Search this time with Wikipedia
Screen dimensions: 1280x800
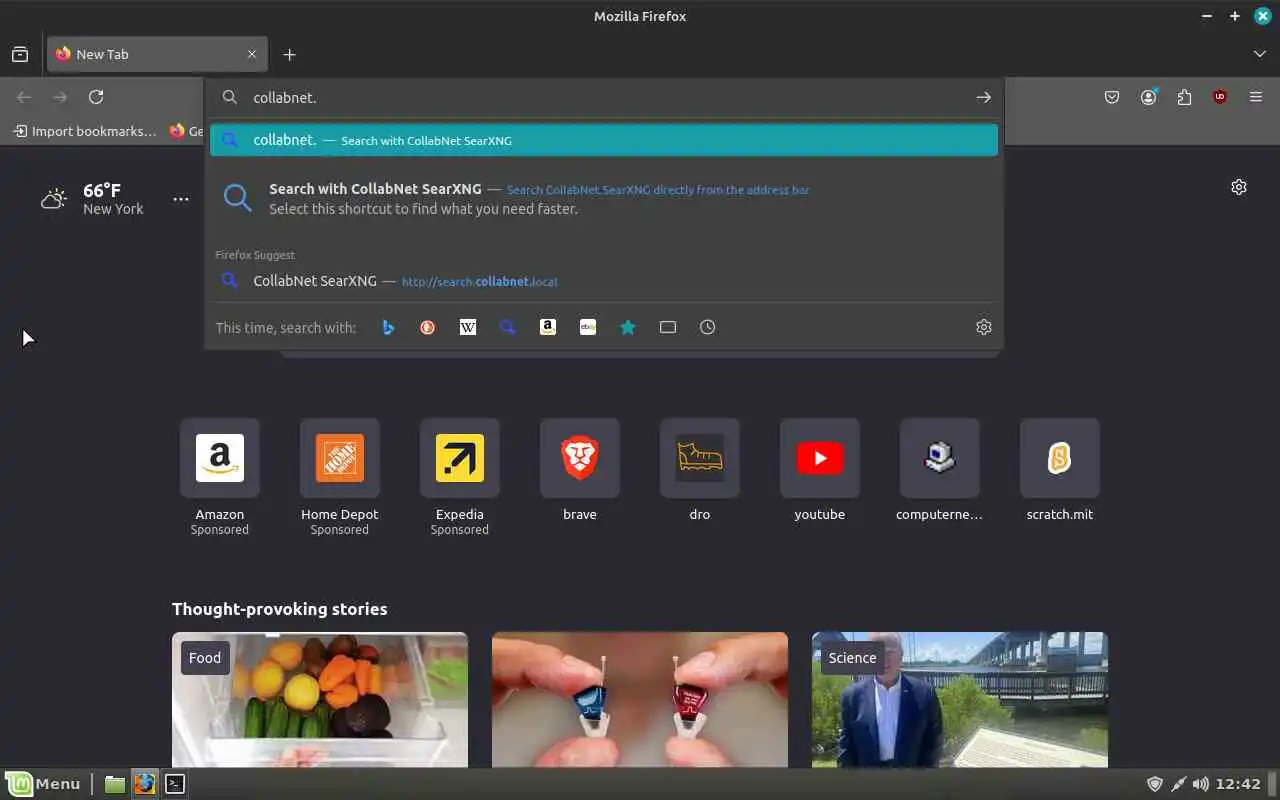tap(468, 327)
